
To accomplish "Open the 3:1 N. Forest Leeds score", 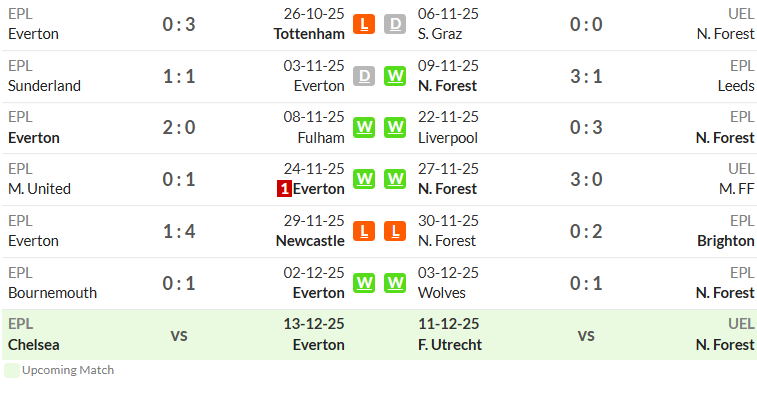I will tap(586, 76).
